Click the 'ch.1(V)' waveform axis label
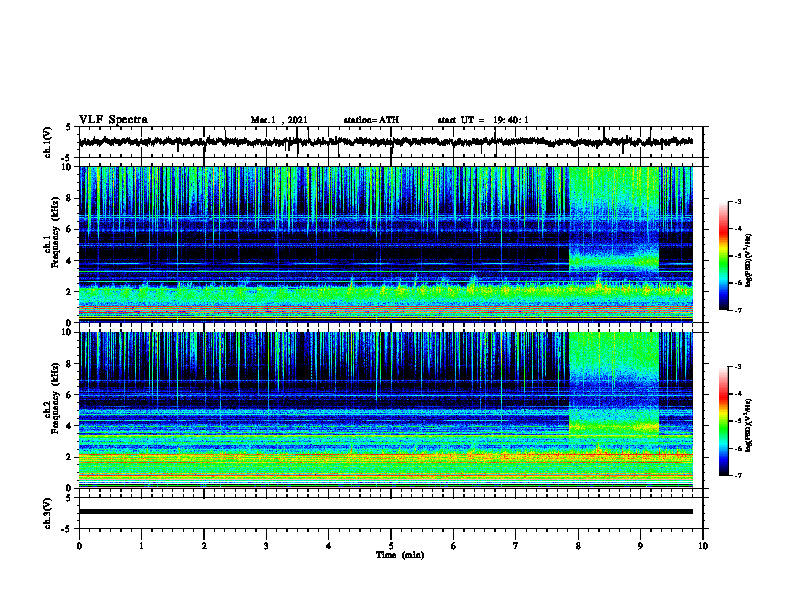 tap(48, 142)
